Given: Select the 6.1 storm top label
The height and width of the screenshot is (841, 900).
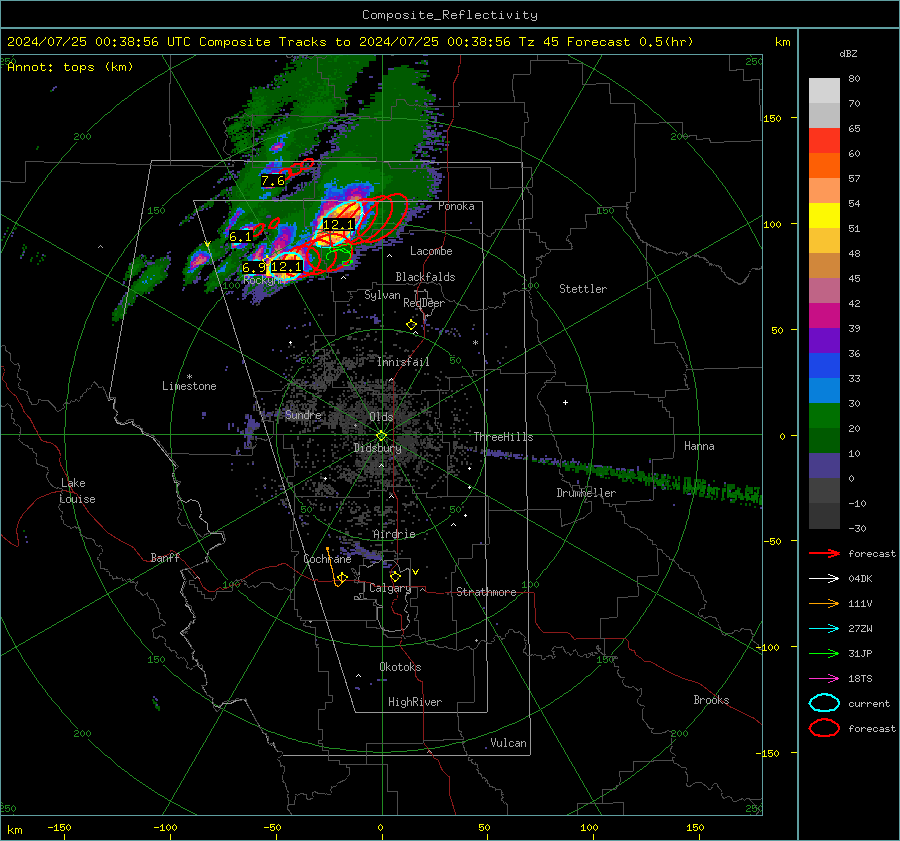Looking at the screenshot, I should click(x=240, y=237).
